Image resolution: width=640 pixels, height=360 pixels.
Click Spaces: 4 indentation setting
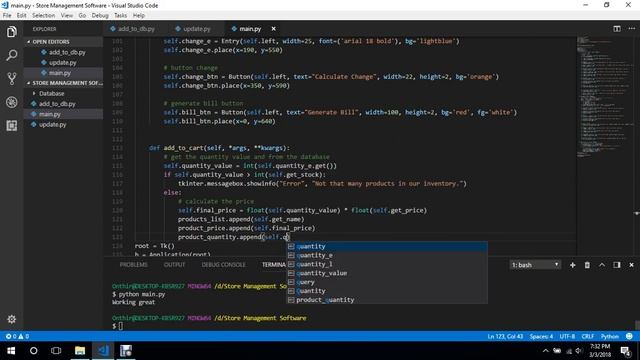(541, 336)
